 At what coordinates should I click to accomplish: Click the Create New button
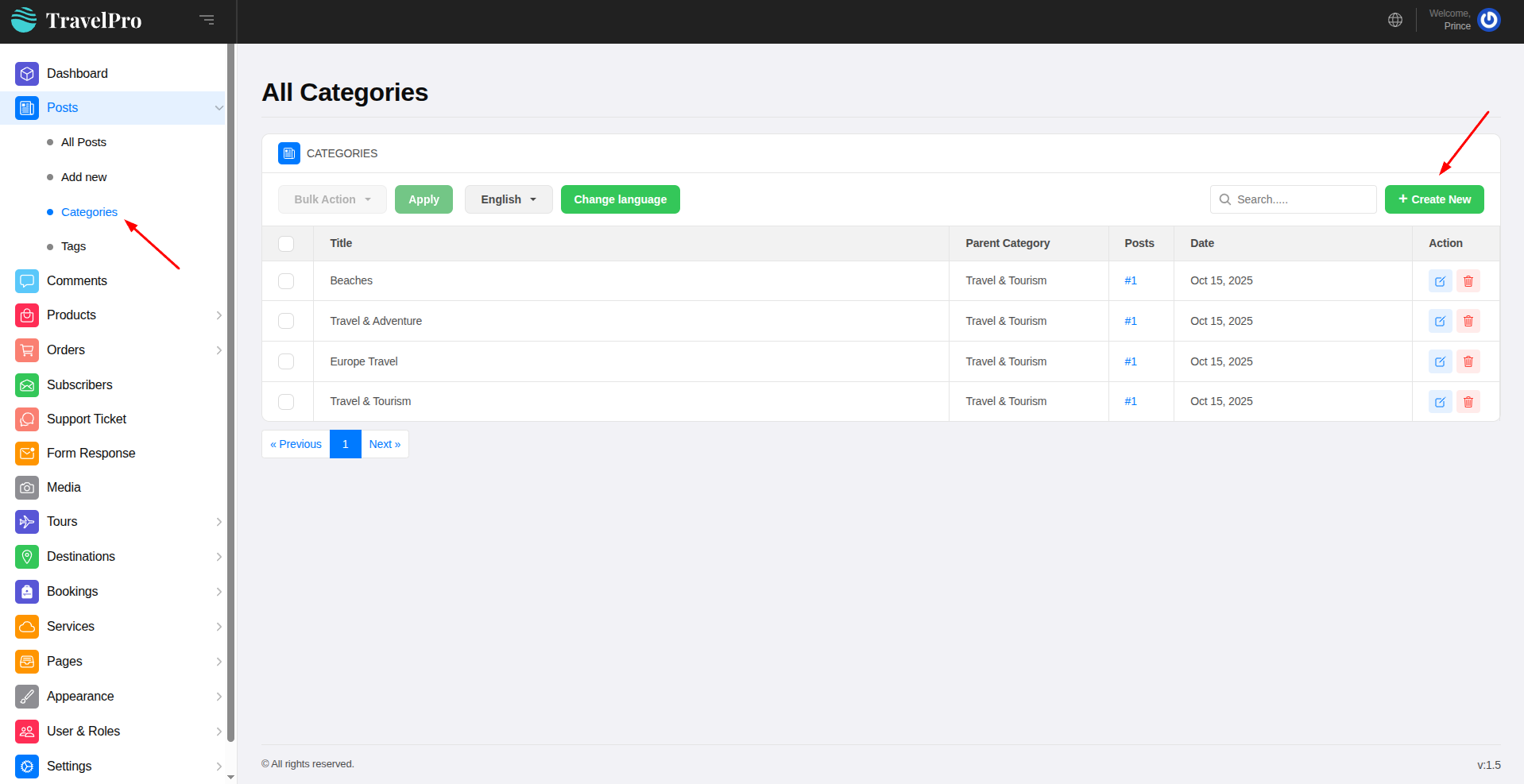coord(1434,199)
